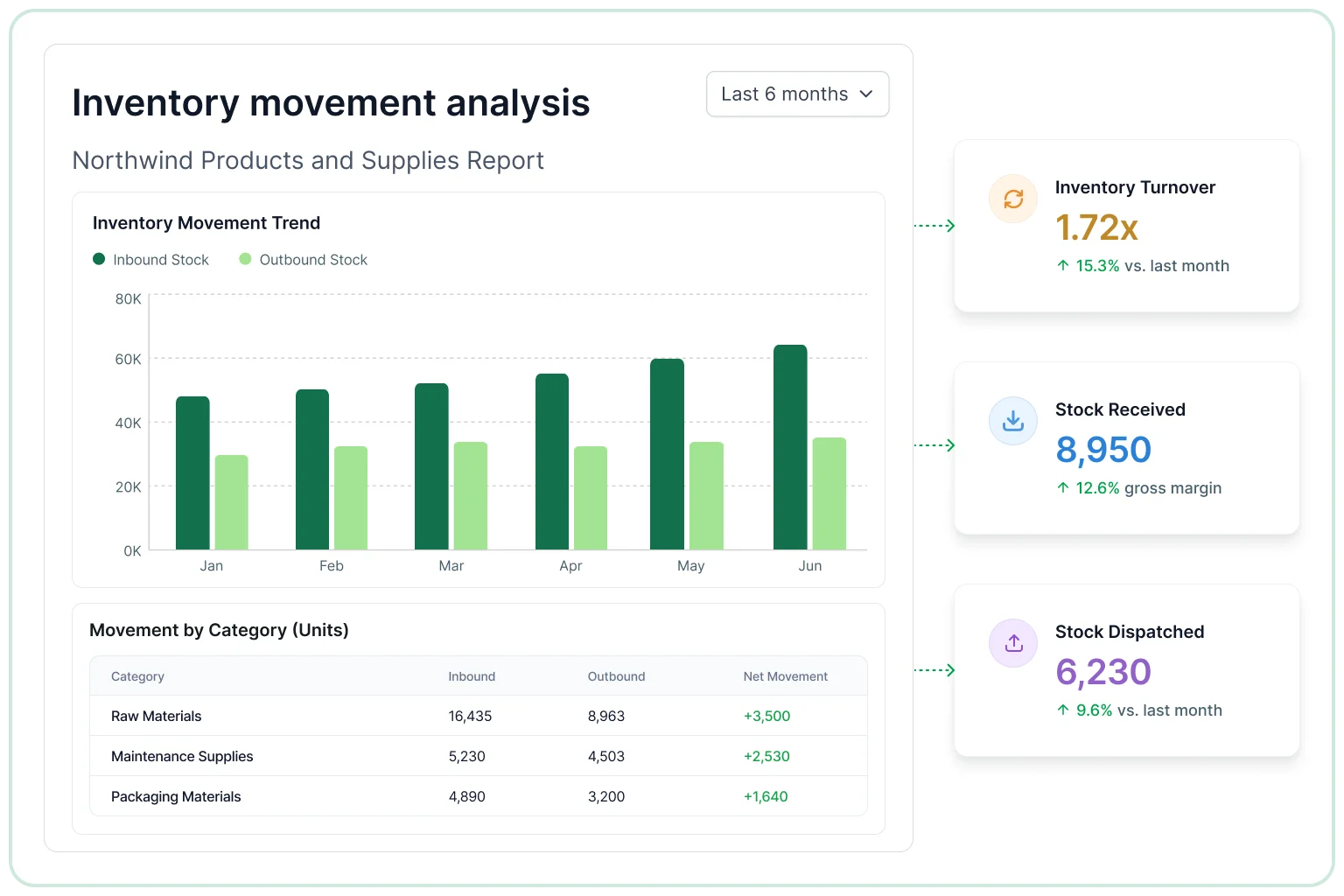
Task: Click the Feb inbound dark green bar
Action: [312, 470]
